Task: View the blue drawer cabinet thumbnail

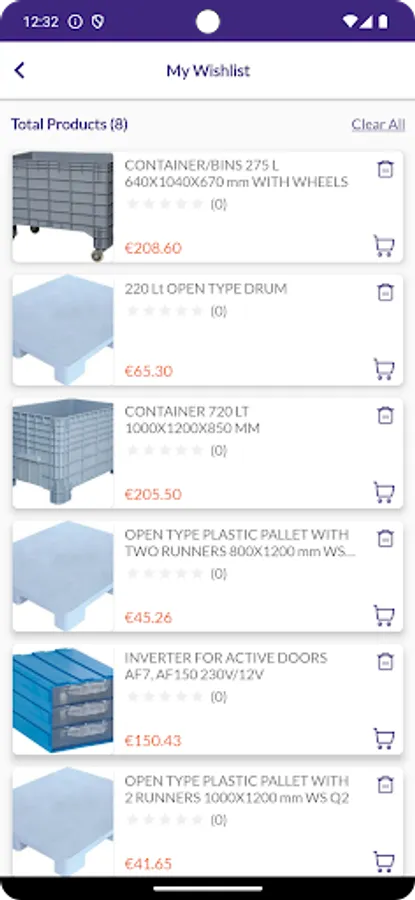Action: [x=63, y=700]
